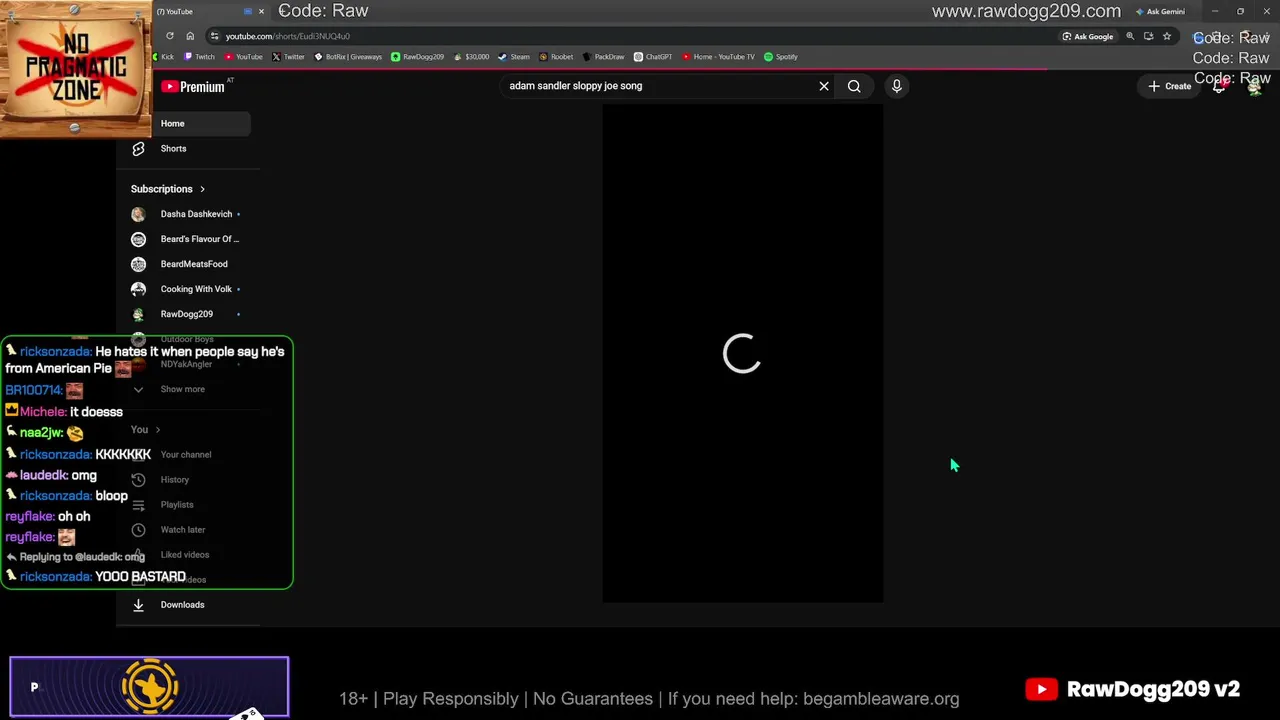The height and width of the screenshot is (720, 1280).
Task: Open Dasha Dashkevich channel avatar
Action: 138,214
